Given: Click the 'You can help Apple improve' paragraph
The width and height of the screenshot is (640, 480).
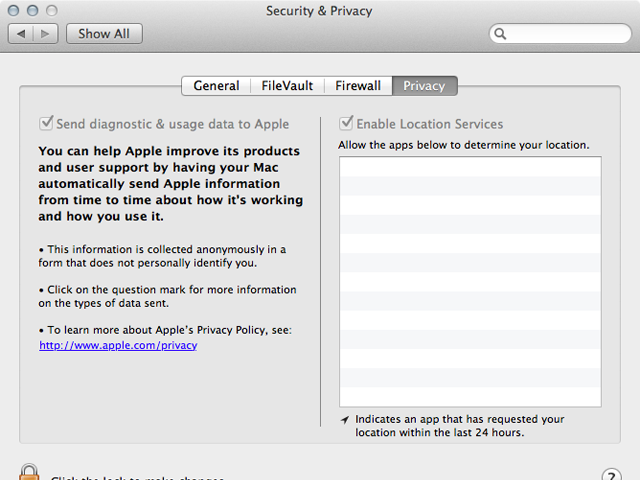Looking at the screenshot, I should pyautogui.click(x=171, y=184).
